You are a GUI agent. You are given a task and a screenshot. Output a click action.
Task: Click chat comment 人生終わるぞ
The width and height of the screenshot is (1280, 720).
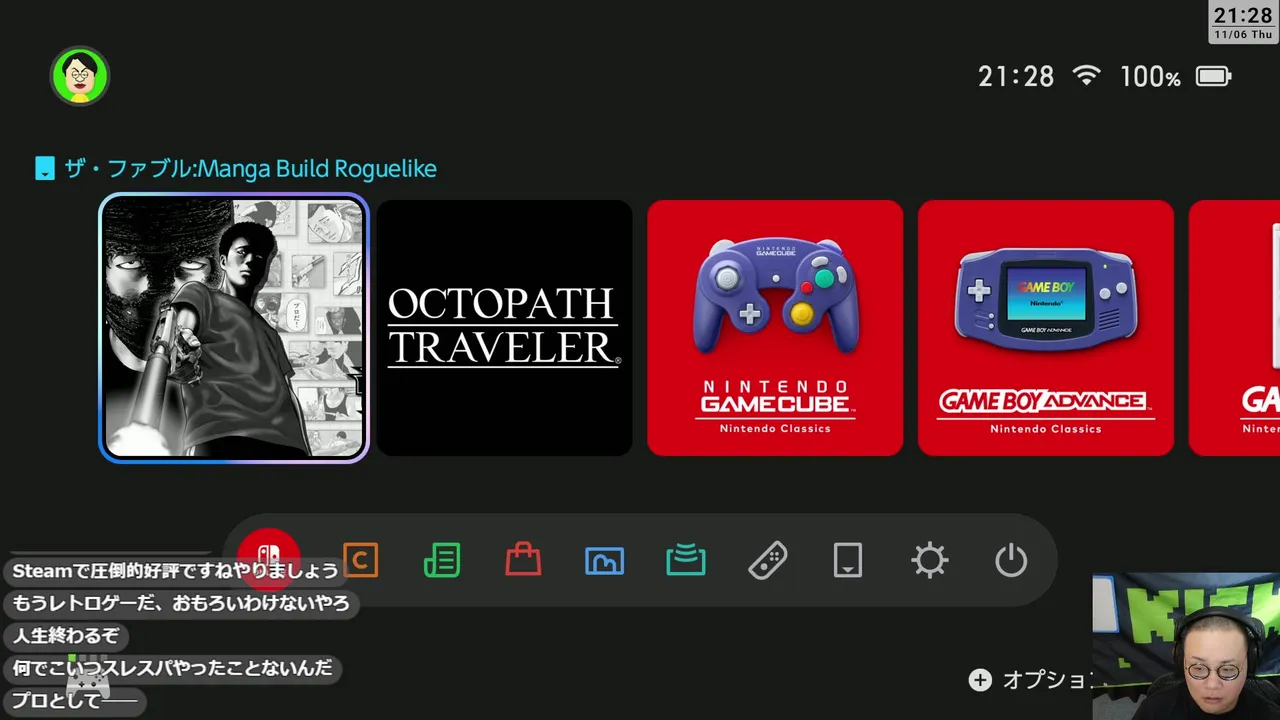point(66,635)
